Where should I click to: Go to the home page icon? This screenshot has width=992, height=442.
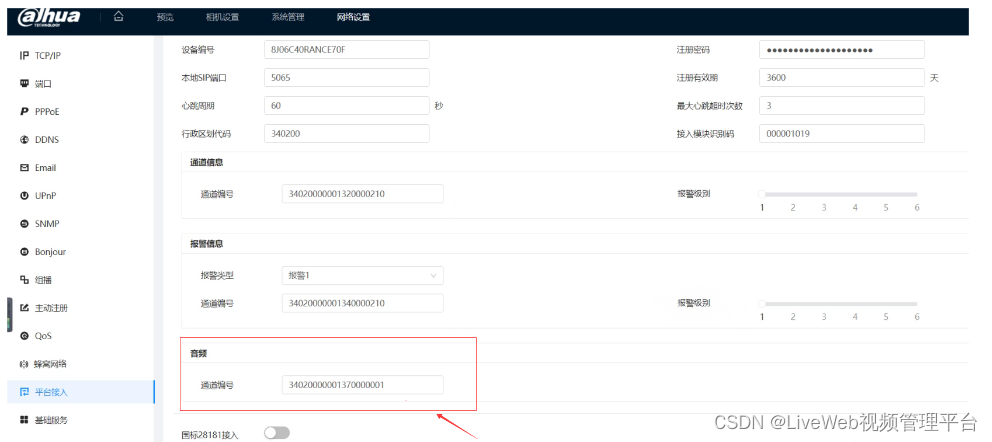[118, 17]
